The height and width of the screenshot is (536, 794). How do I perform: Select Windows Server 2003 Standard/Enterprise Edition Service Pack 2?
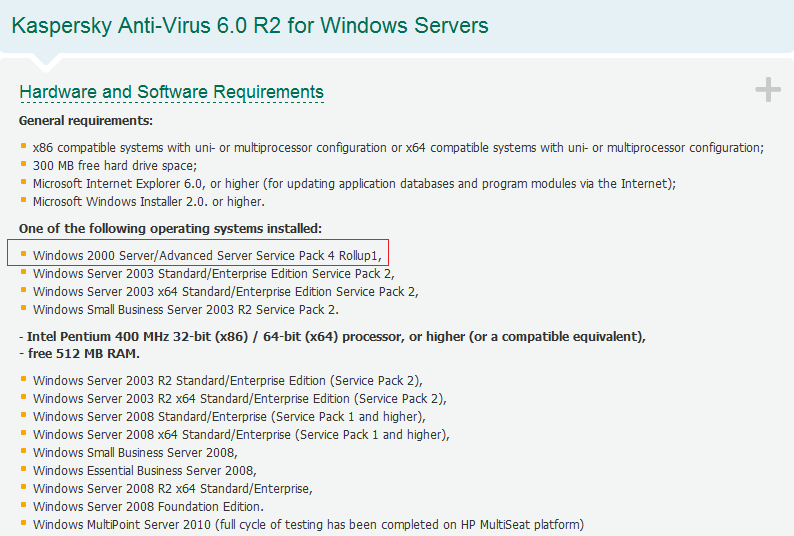click(x=213, y=274)
